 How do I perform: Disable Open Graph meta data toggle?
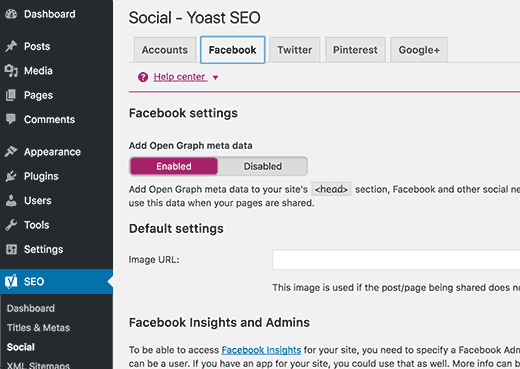pyautogui.click(x=262, y=166)
